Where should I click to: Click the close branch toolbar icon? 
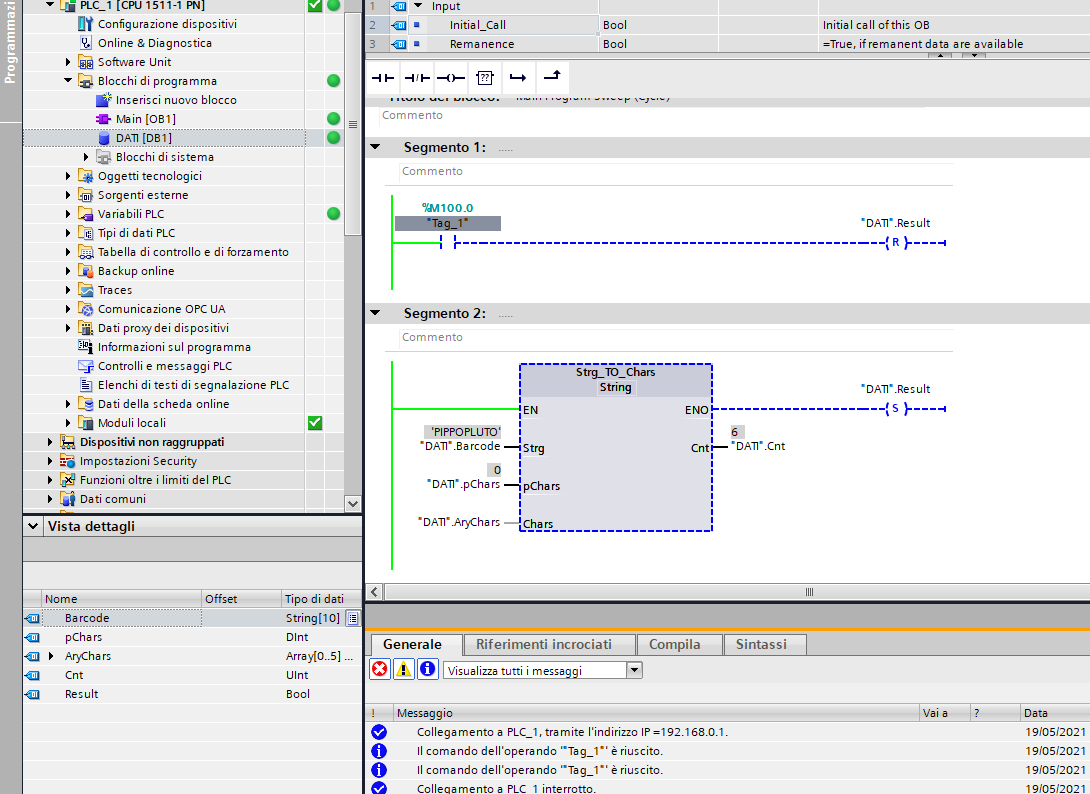tap(552, 78)
